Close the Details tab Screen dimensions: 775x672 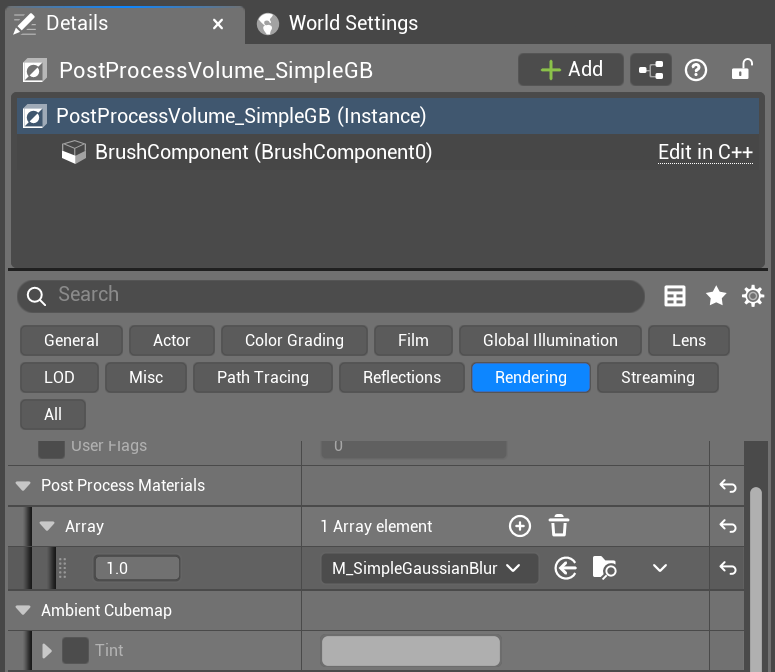[x=217, y=24]
